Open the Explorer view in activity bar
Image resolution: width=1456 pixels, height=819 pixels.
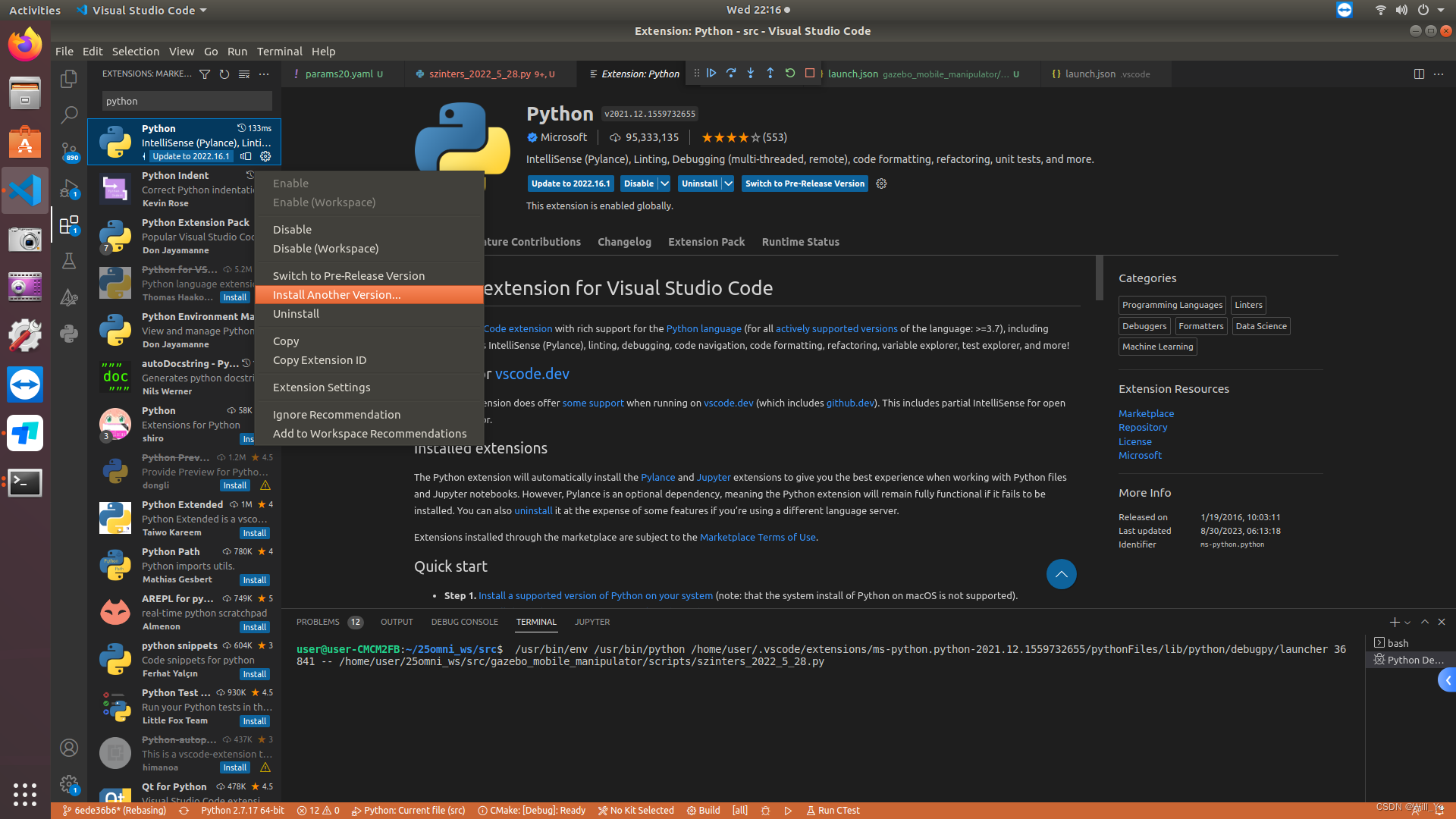coord(69,79)
